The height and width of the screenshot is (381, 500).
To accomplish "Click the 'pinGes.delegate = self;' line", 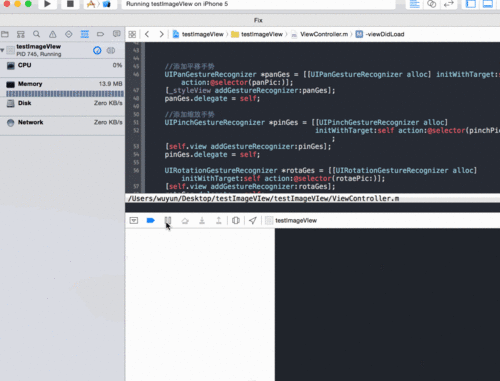I will point(212,155).
